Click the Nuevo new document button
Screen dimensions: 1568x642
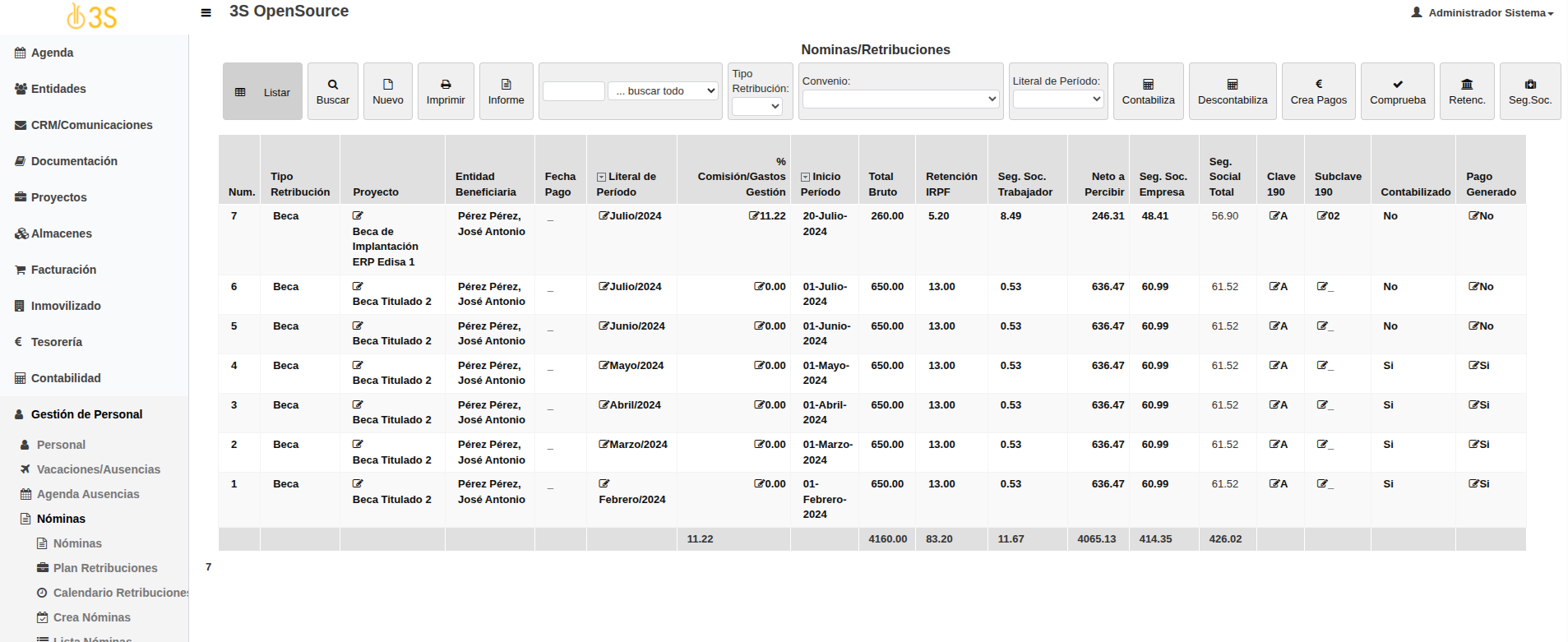[x=388, y=91]
